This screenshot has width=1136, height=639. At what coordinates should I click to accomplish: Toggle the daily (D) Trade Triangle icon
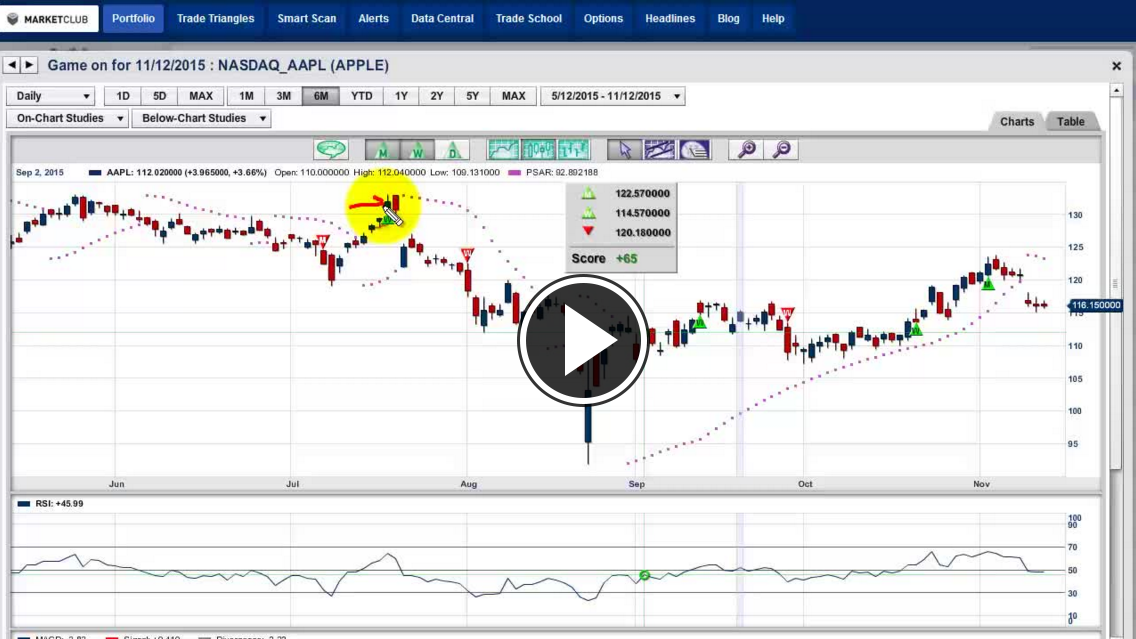pyautogui.click(x=452, y=150)
